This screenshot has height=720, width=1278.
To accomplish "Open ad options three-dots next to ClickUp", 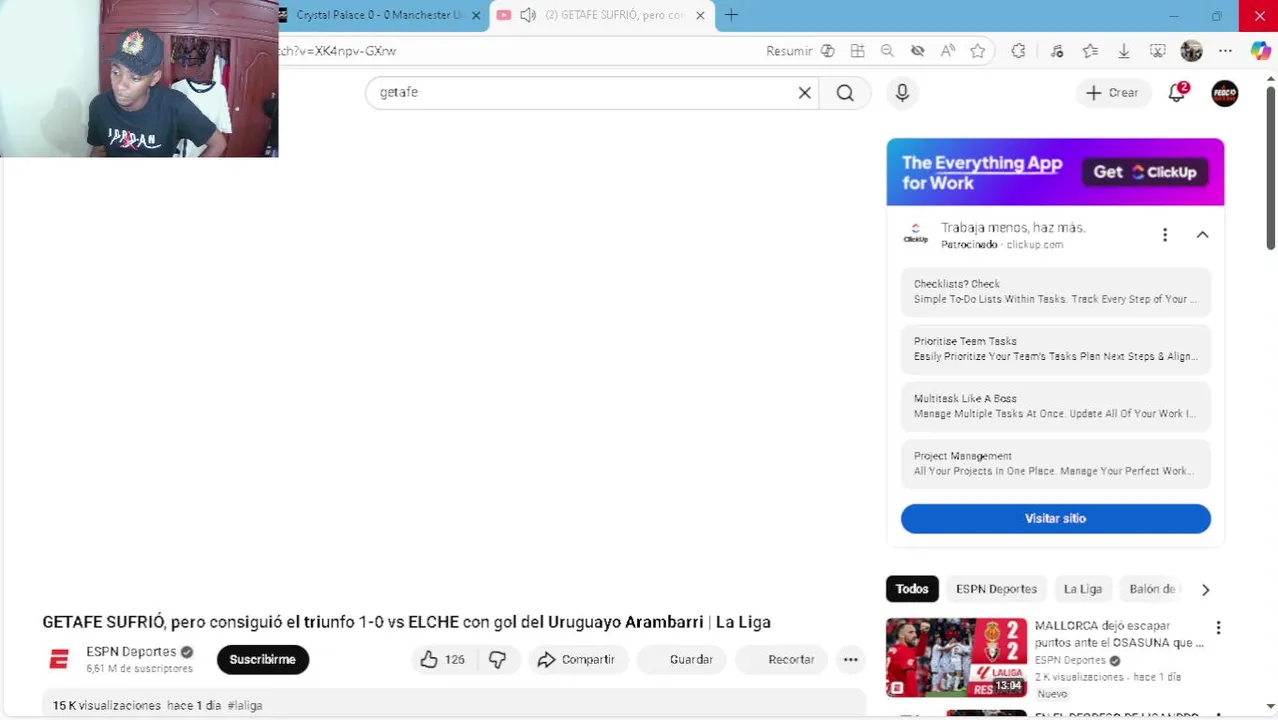I will [x=1165, y=235].
